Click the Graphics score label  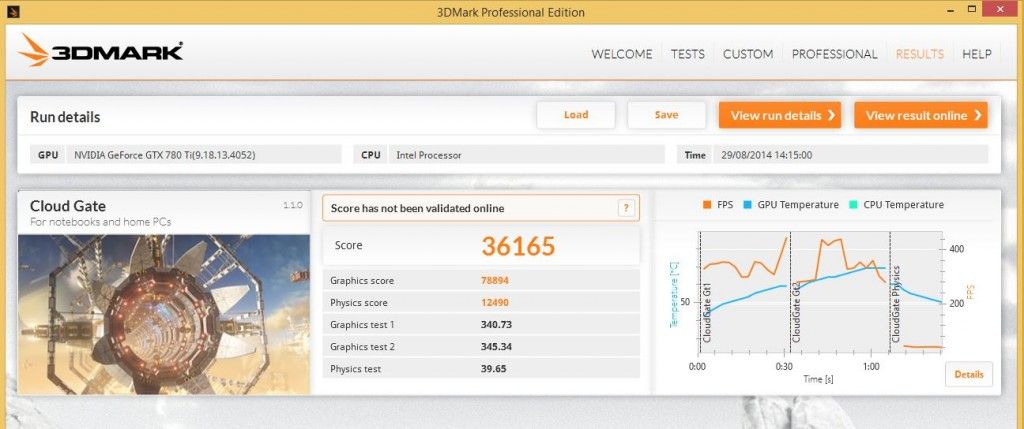[x=362, y=281]
